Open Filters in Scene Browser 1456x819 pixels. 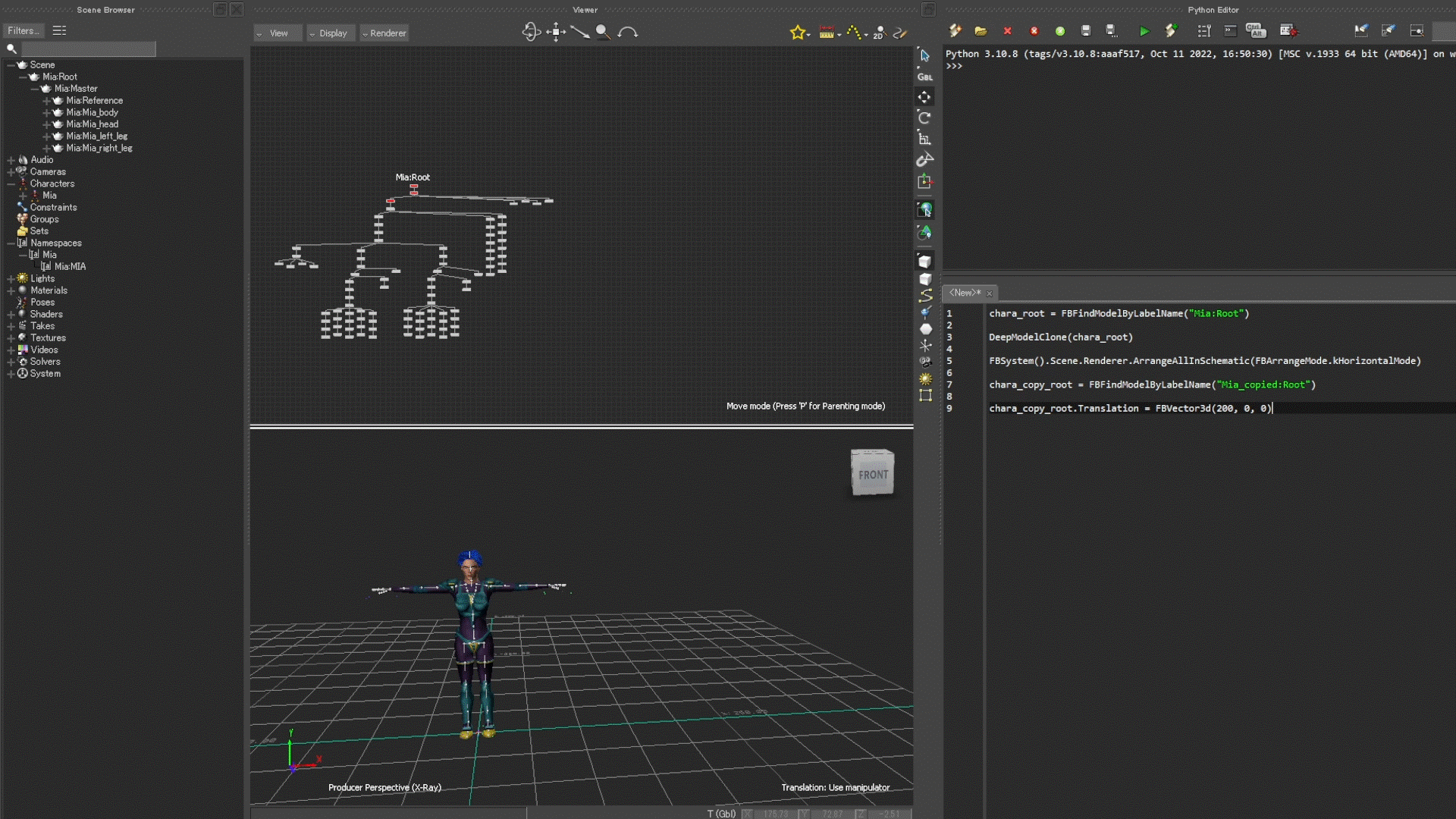pyautogui.click(x=24, y=31)
